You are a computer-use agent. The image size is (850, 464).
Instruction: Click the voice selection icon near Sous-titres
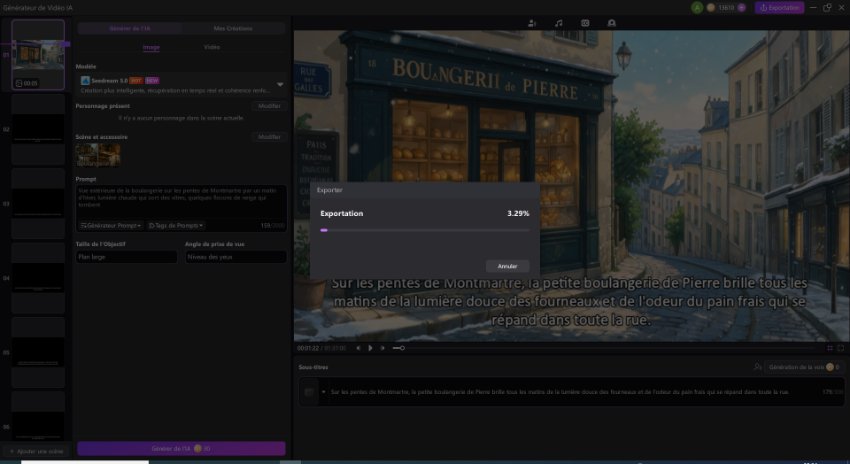tap(757, 367)
